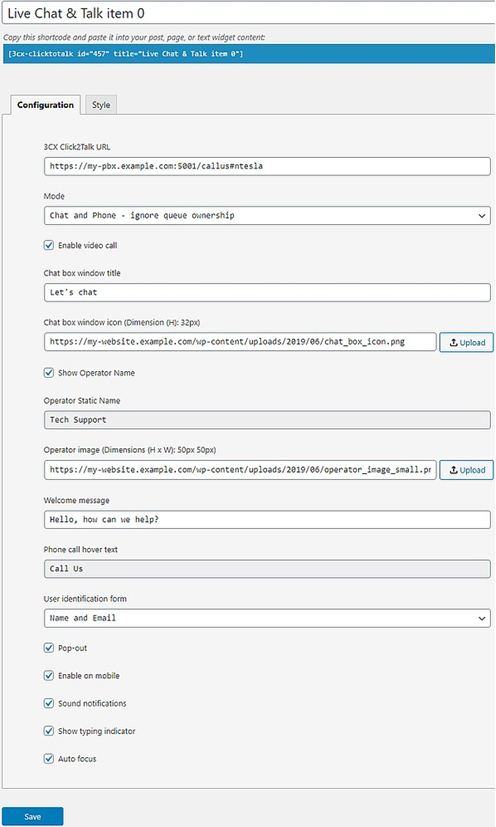Screen dimensions: 496x827
Task: Select the shortcode text bar
Action: pos(249,54)
